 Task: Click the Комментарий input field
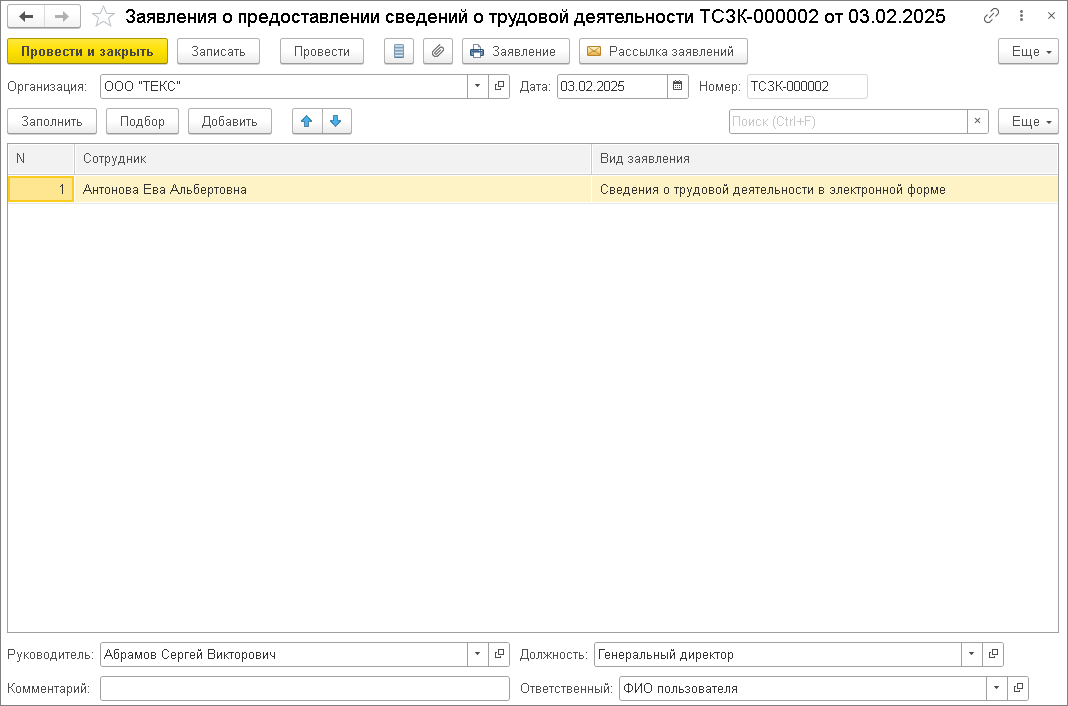[304, 688]
